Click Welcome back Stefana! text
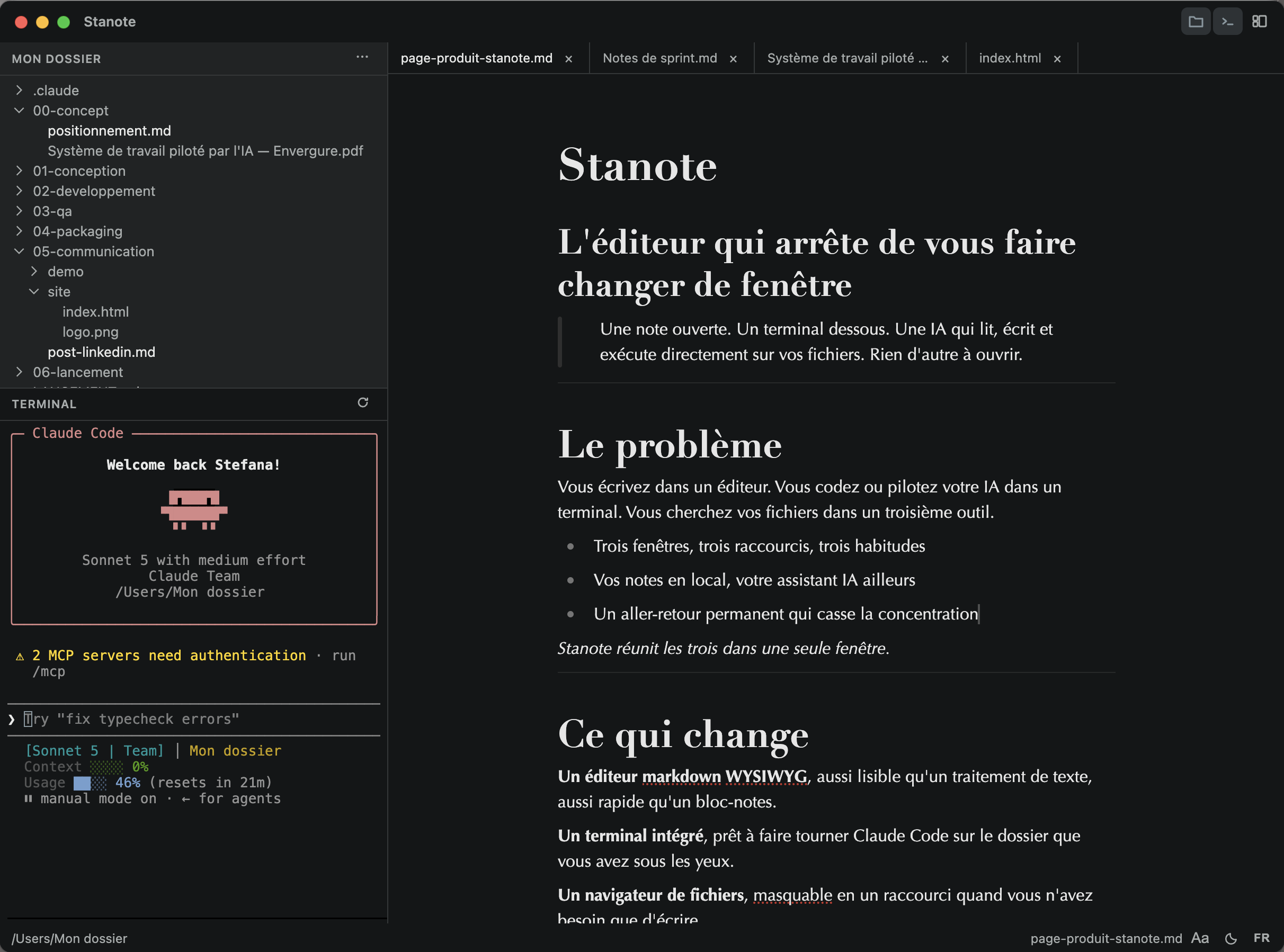 [194, 464]
